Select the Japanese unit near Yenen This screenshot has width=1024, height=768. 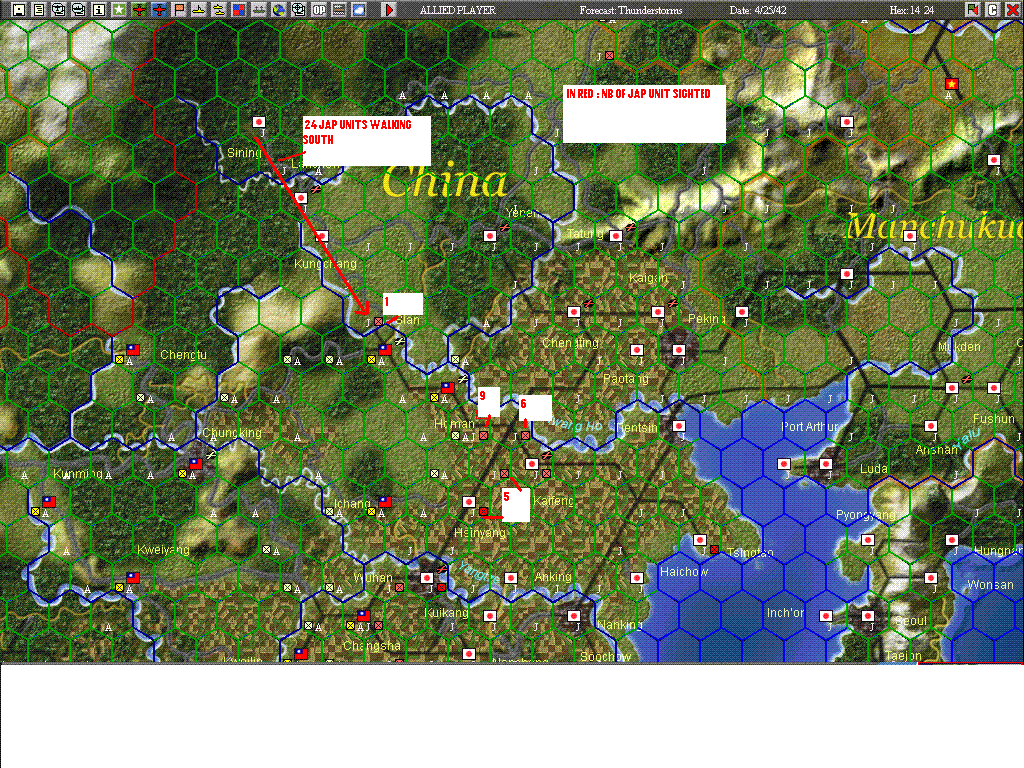pos(490,236)
